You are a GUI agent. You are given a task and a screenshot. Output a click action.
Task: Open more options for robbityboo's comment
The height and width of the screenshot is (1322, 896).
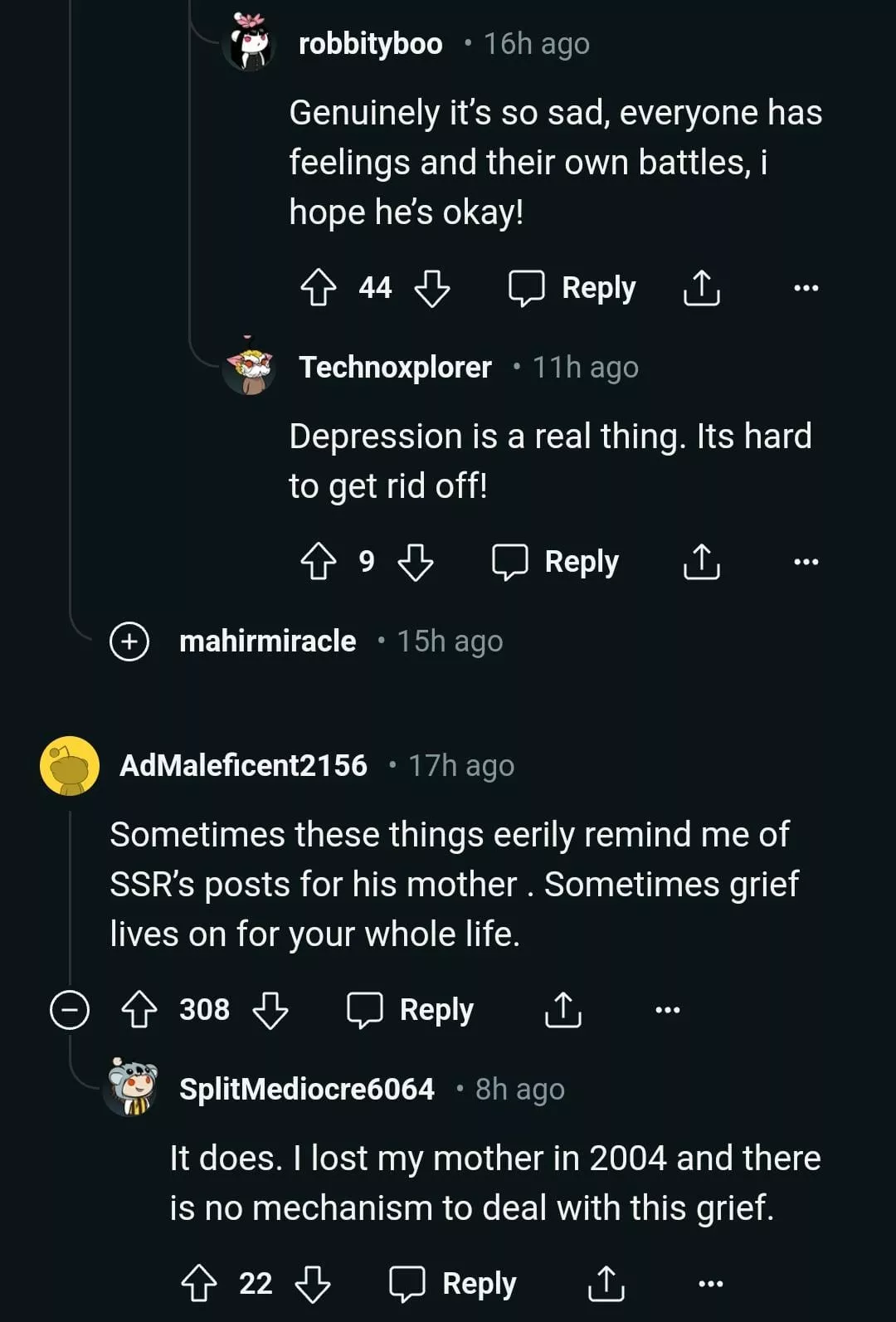tap(806, 288)
